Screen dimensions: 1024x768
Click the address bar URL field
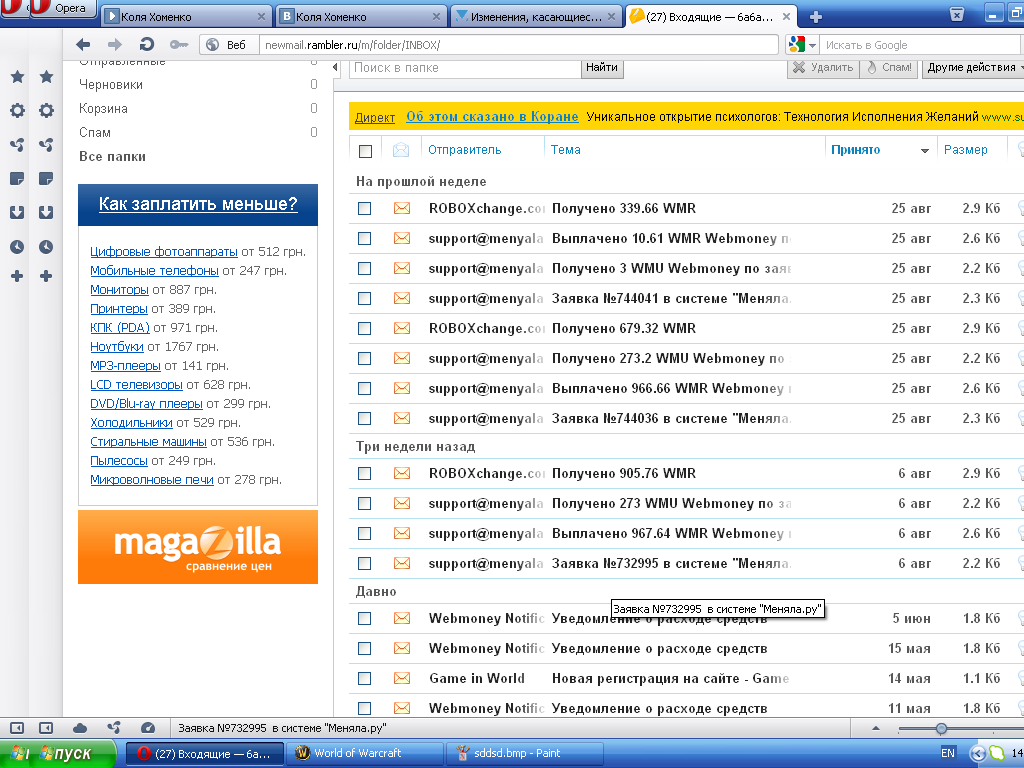tap(519, 44)
